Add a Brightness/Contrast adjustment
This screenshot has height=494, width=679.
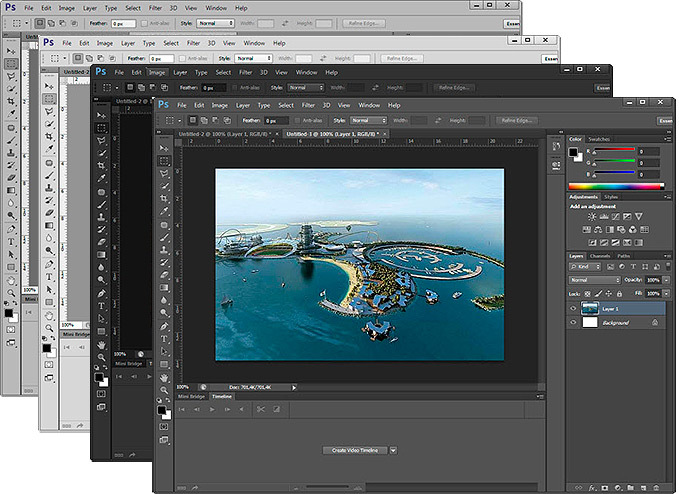[x=592, y=216]
